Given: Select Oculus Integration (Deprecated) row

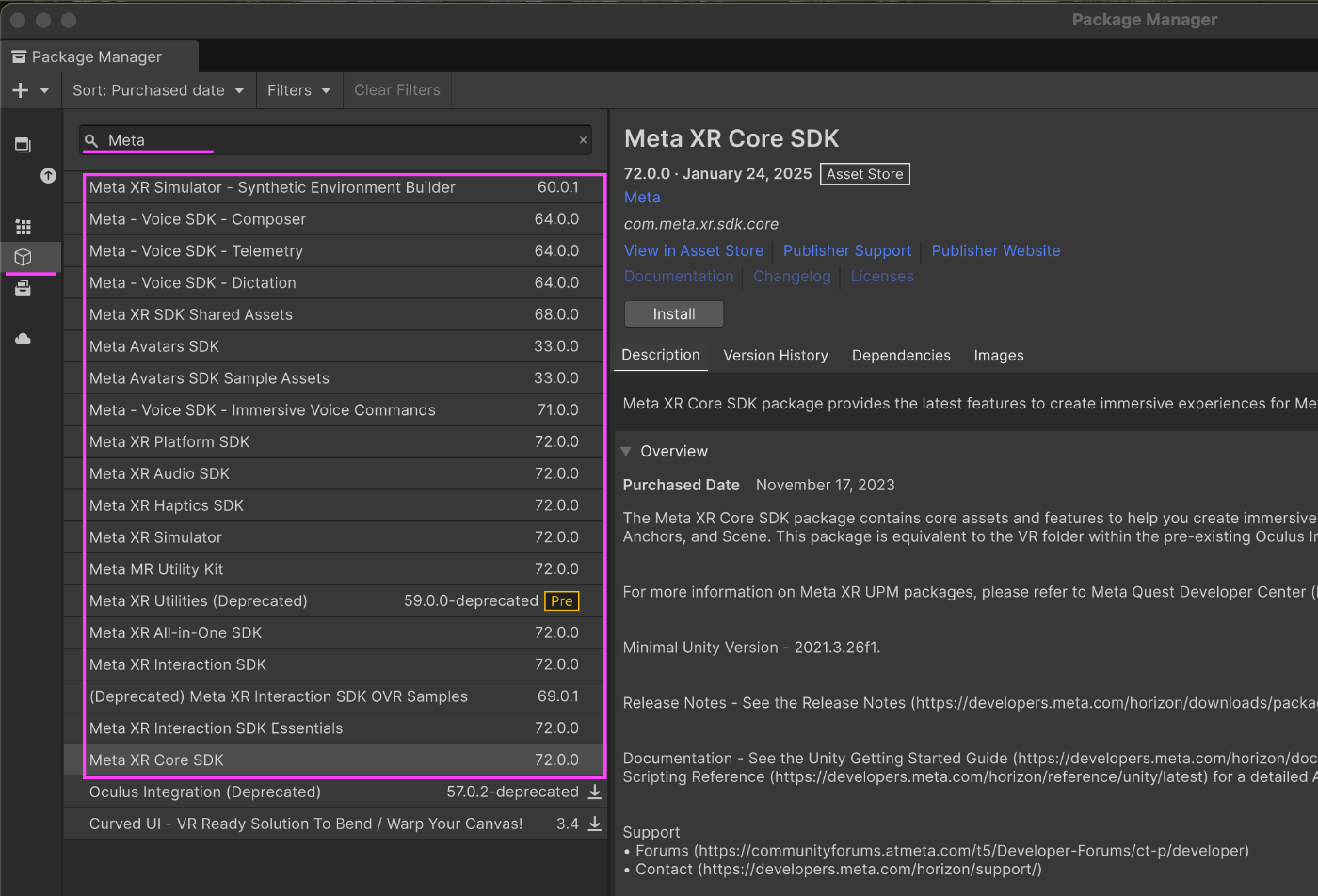Looking at the screenshot, I should 334,792.
